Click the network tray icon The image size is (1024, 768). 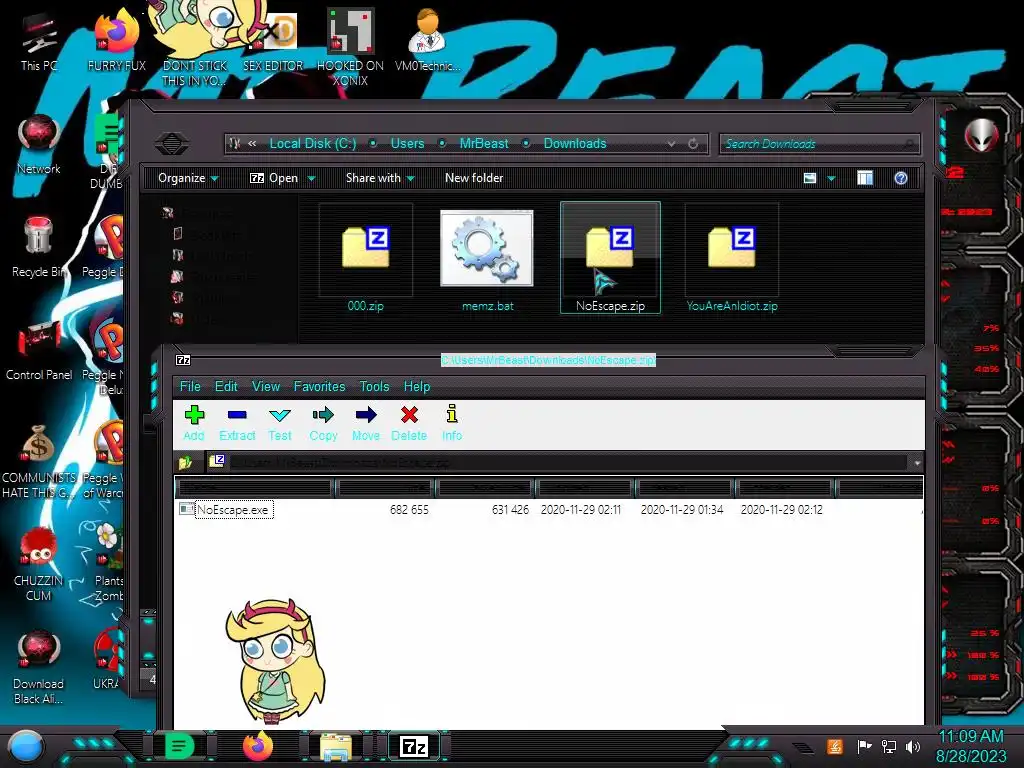click(x=889, y=746)
